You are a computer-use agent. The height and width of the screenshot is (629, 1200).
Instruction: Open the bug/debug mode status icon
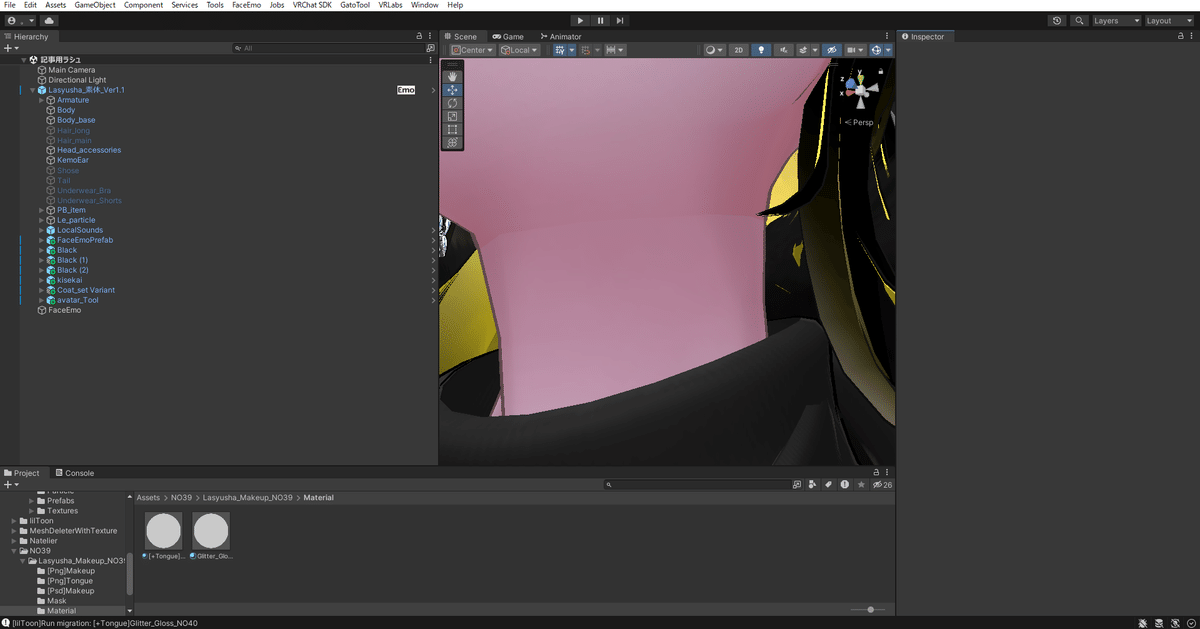pyautogui.click(x=1143, y=623)
